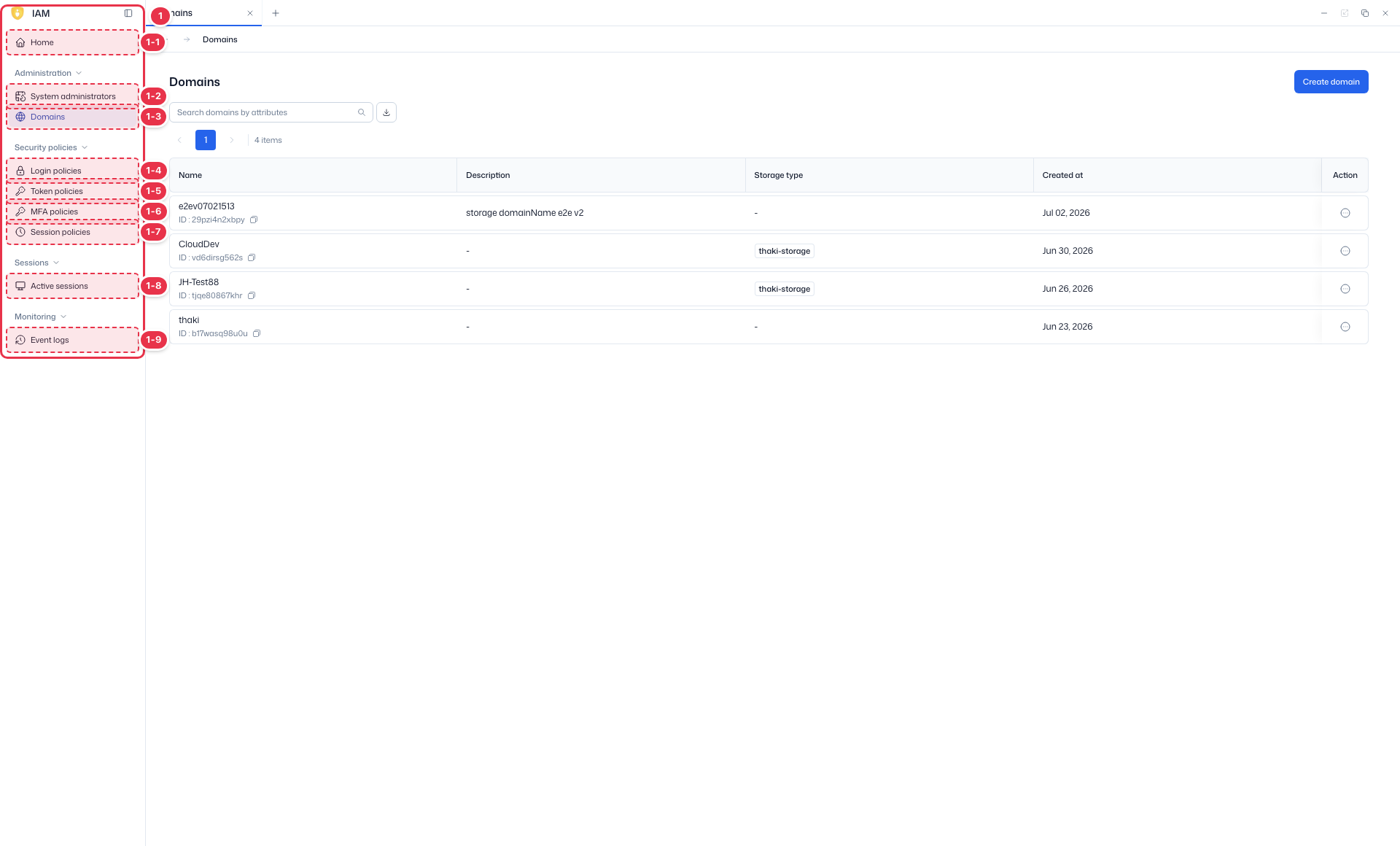
Task: Go to the previous page of domains
Action: click(x=179, y=140)
